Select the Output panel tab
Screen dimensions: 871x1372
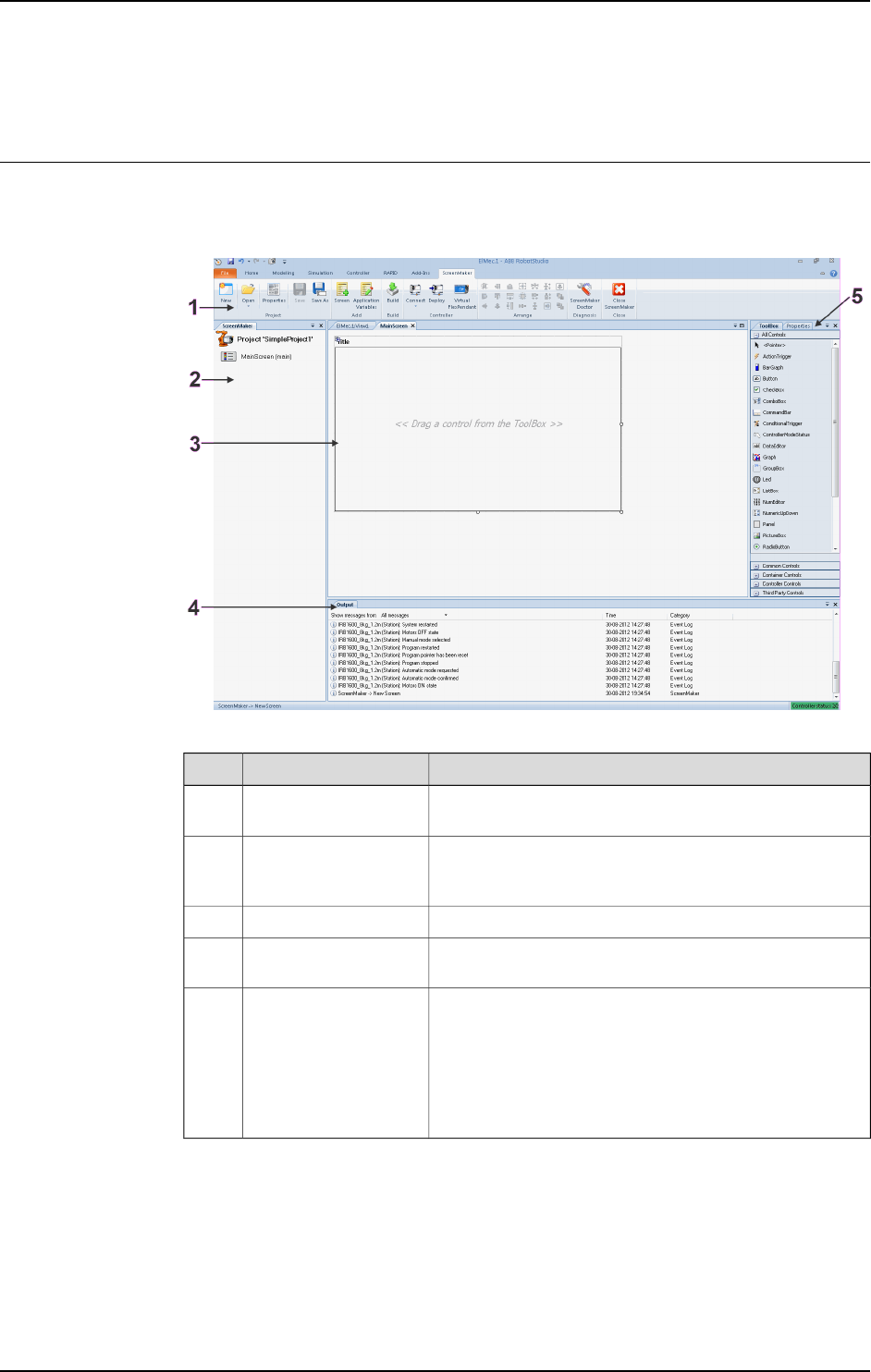(x=344, y=605)
